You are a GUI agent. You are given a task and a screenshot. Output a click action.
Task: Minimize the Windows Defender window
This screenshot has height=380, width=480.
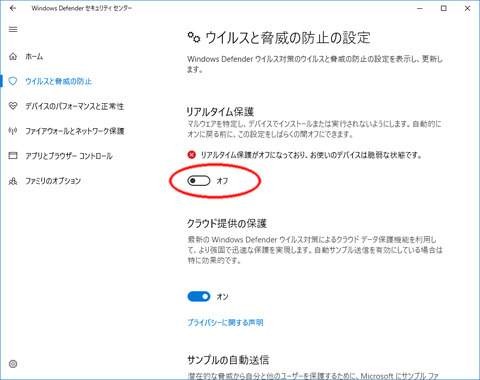pyautogui.click(x=420, y=8)
